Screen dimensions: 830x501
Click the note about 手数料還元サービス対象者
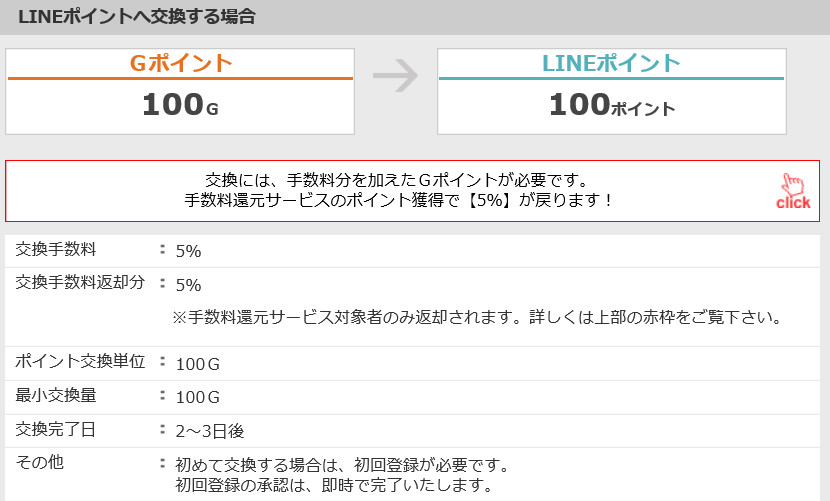tap(477, 317)
